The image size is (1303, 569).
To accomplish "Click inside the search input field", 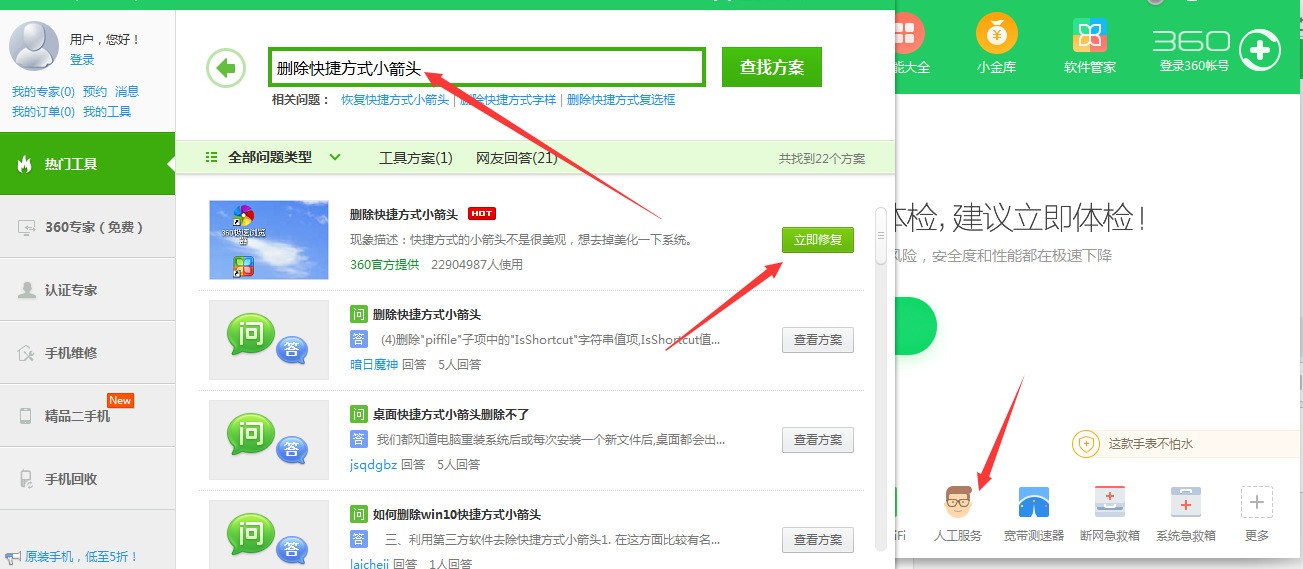I will (487, 68).
